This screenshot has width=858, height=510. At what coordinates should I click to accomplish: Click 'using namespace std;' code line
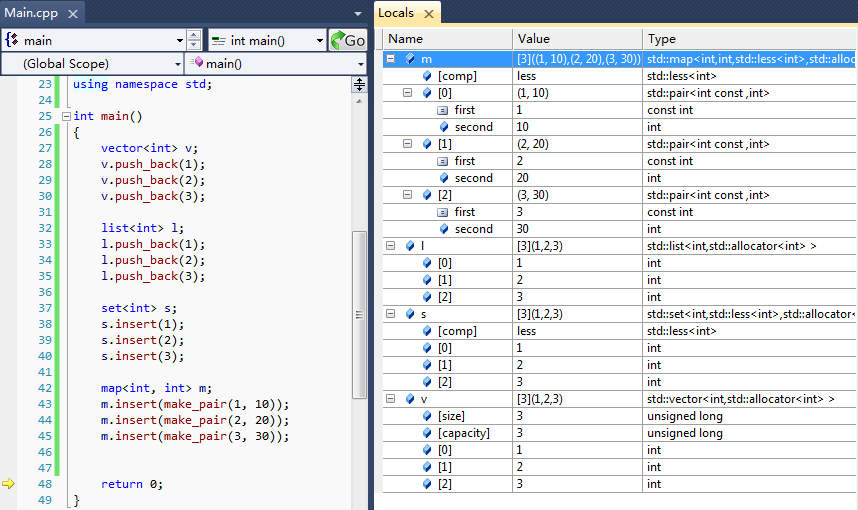tap(142, 84)
